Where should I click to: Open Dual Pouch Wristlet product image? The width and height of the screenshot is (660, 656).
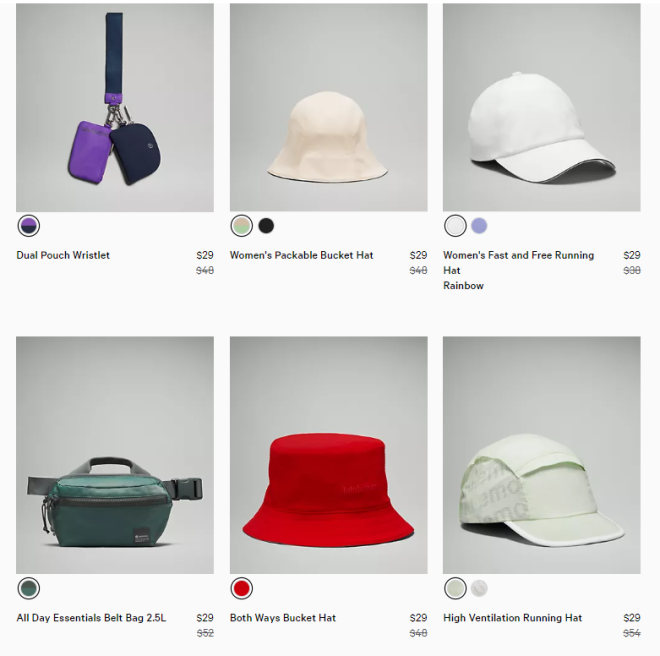coord(115,107)
